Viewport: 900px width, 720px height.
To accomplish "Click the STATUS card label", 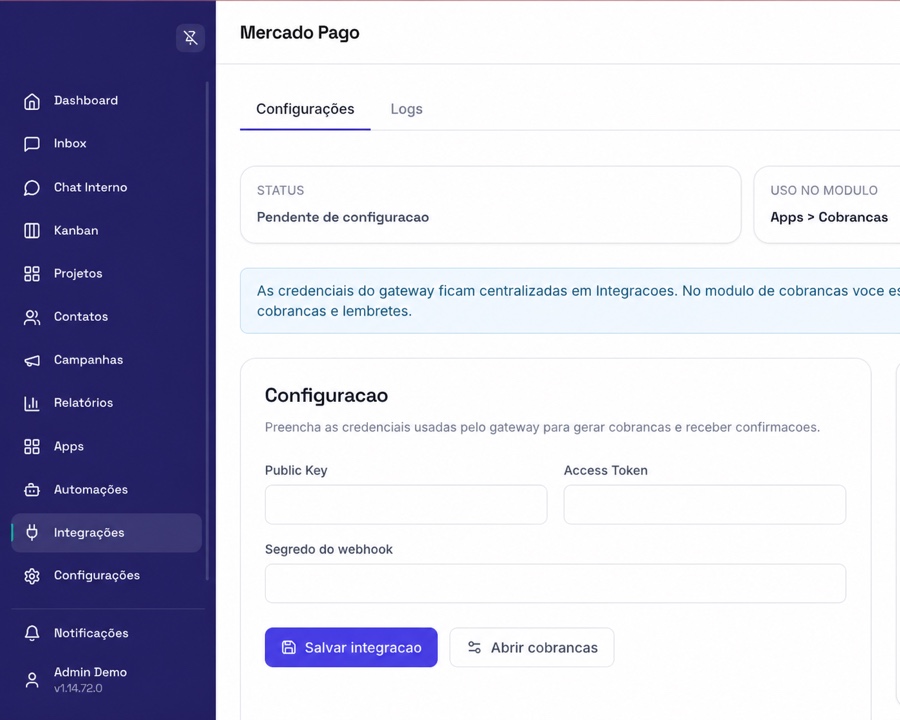I will click(281, 191).
